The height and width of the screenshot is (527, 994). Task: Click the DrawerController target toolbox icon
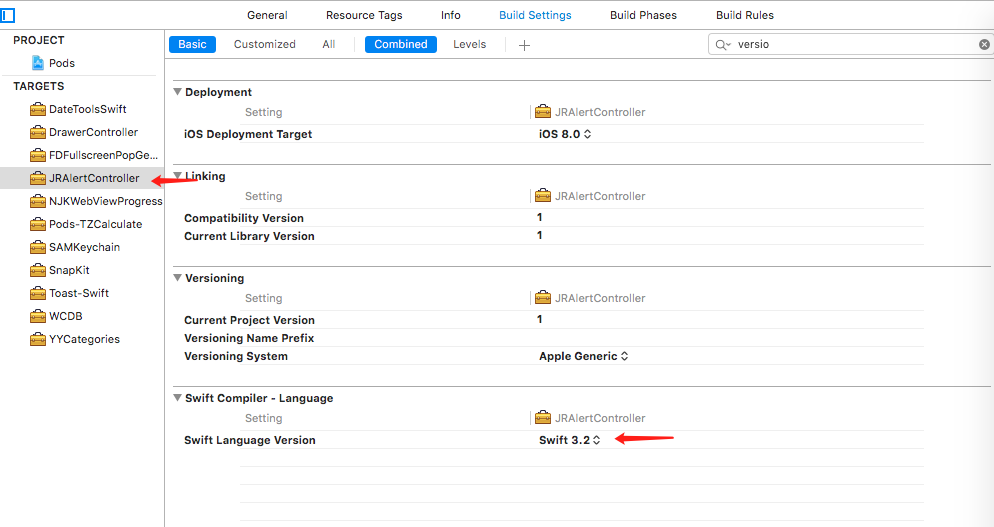(x=38, y=132)
